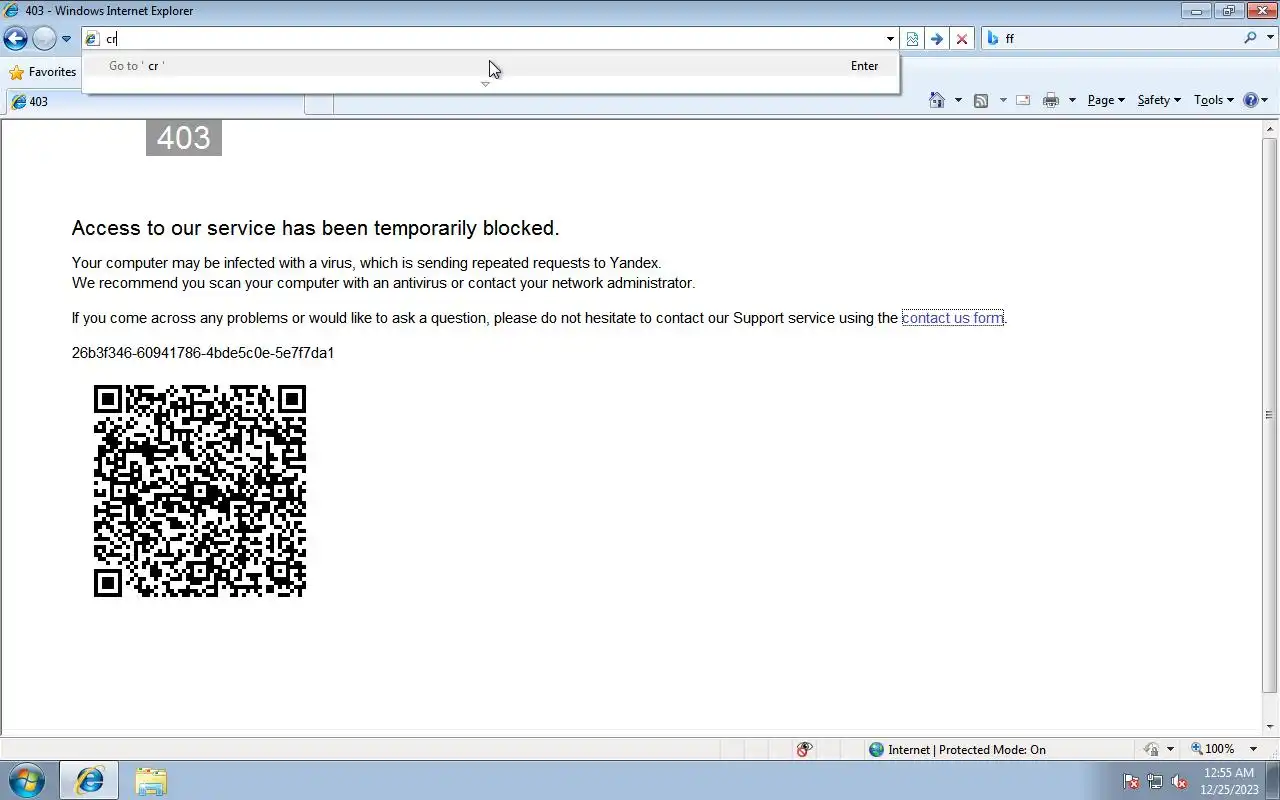Open the Safety menu
Screen dimensions: 1280x800
(1159, 100)
